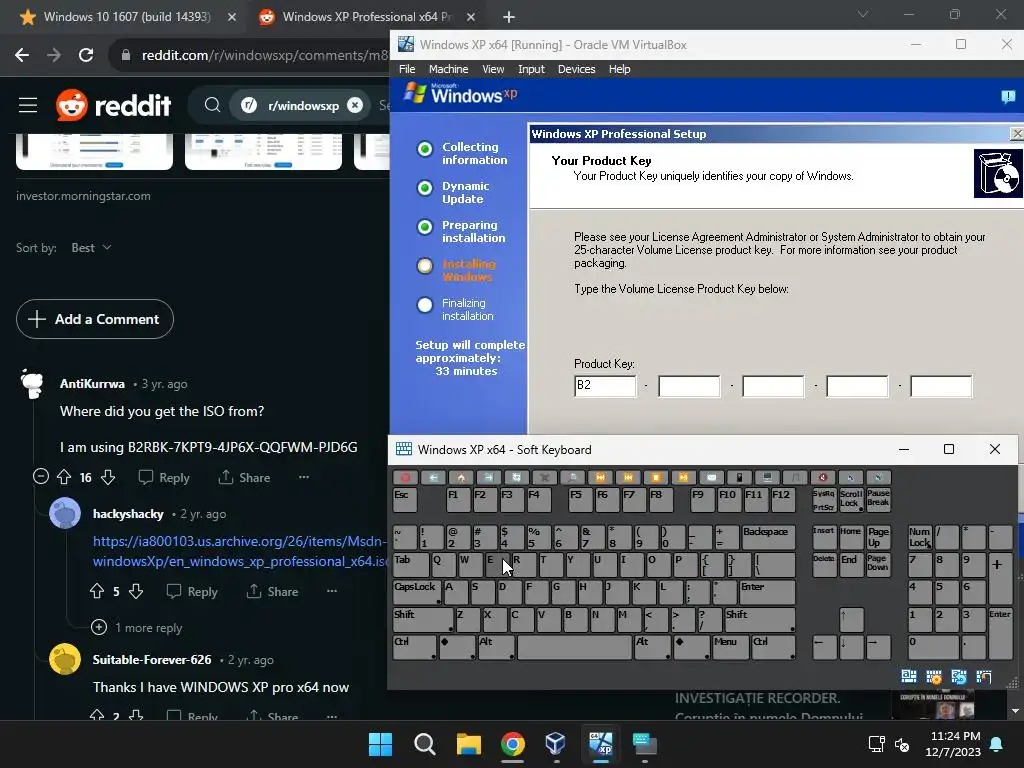Click the Play/Pause multimedia key

[683, 477]
